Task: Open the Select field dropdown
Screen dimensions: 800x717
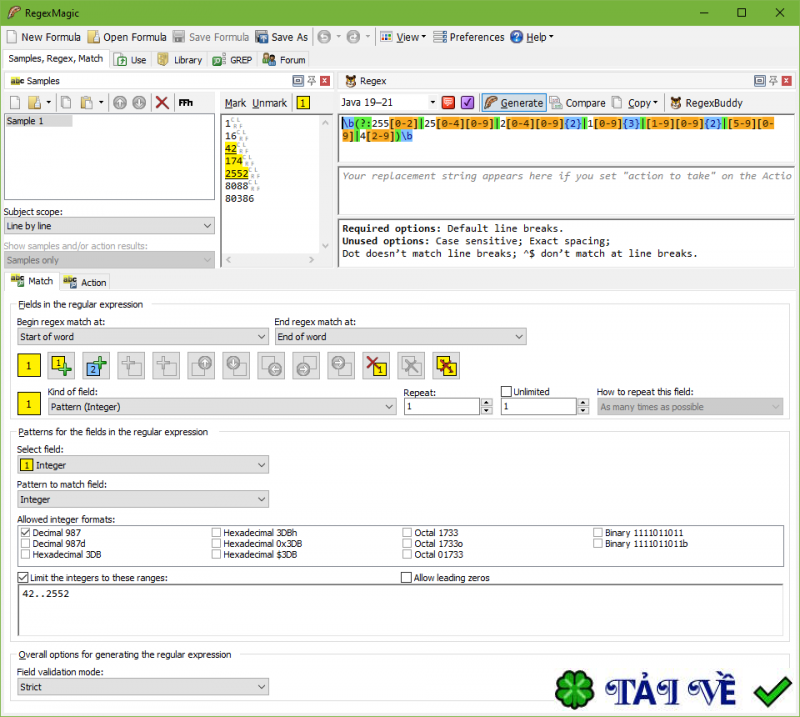Action: click(x=143, y=465)
